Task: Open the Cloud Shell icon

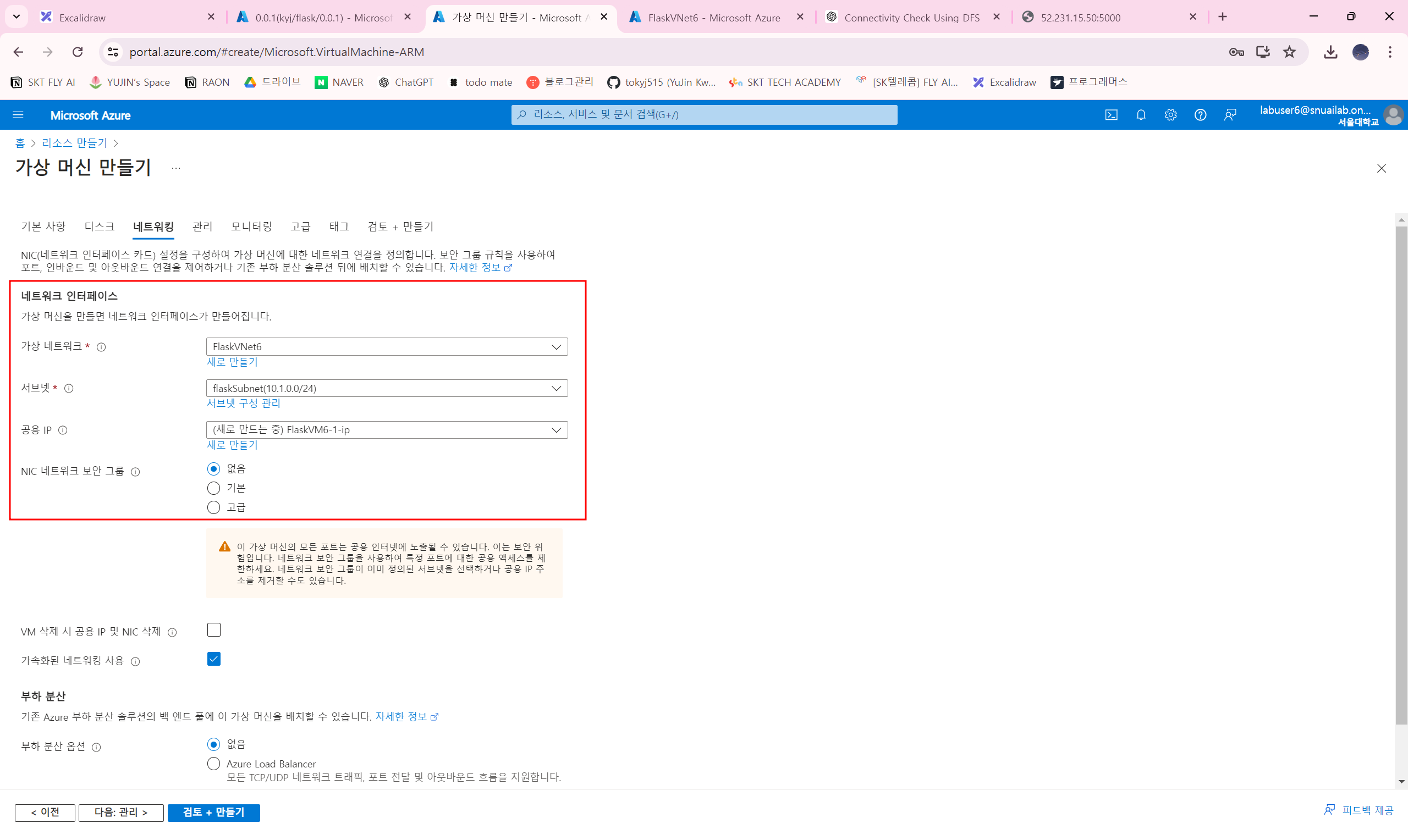Action: point(1111,115)
